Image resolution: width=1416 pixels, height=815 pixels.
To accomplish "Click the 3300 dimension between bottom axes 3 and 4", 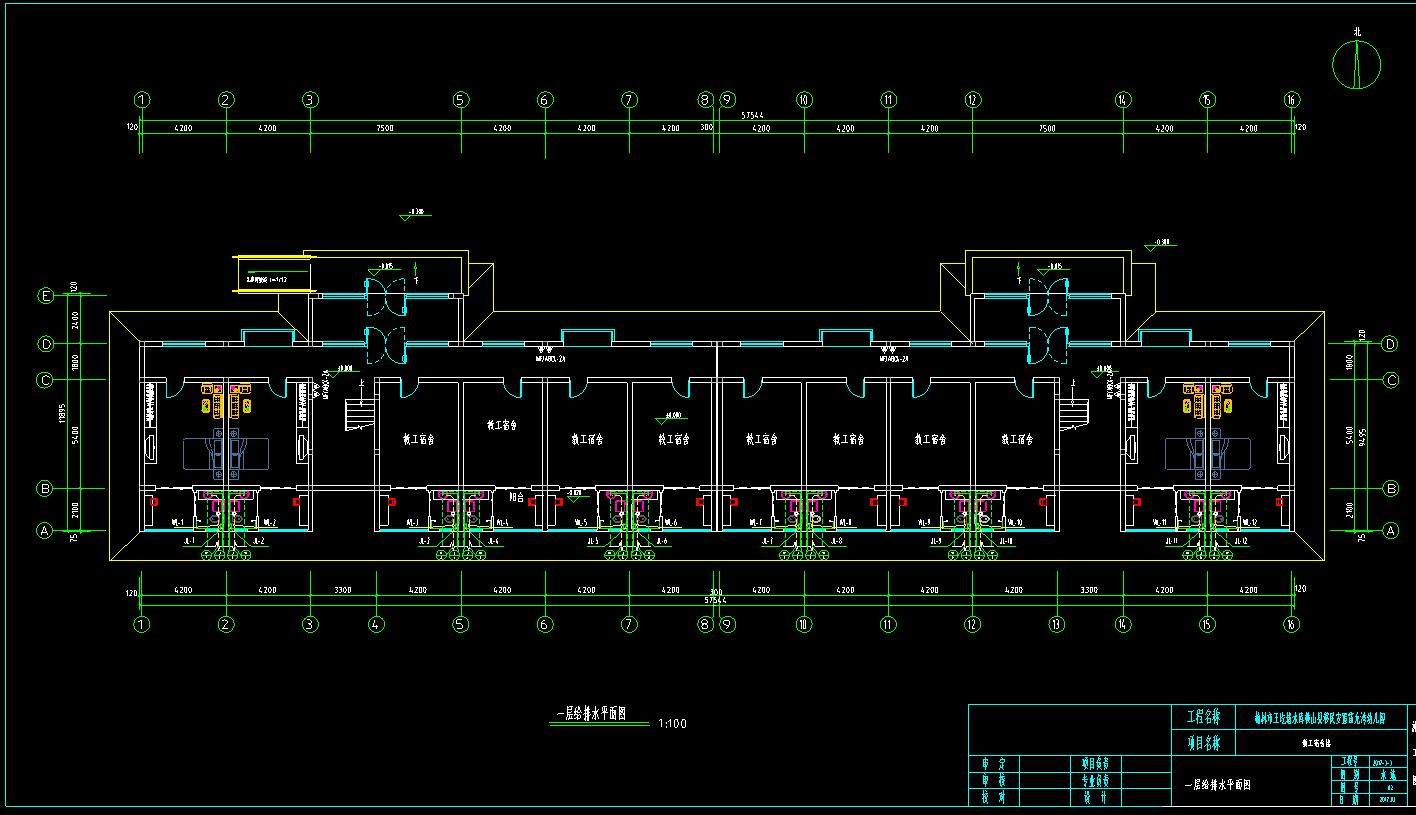I will tap(342, 590).
